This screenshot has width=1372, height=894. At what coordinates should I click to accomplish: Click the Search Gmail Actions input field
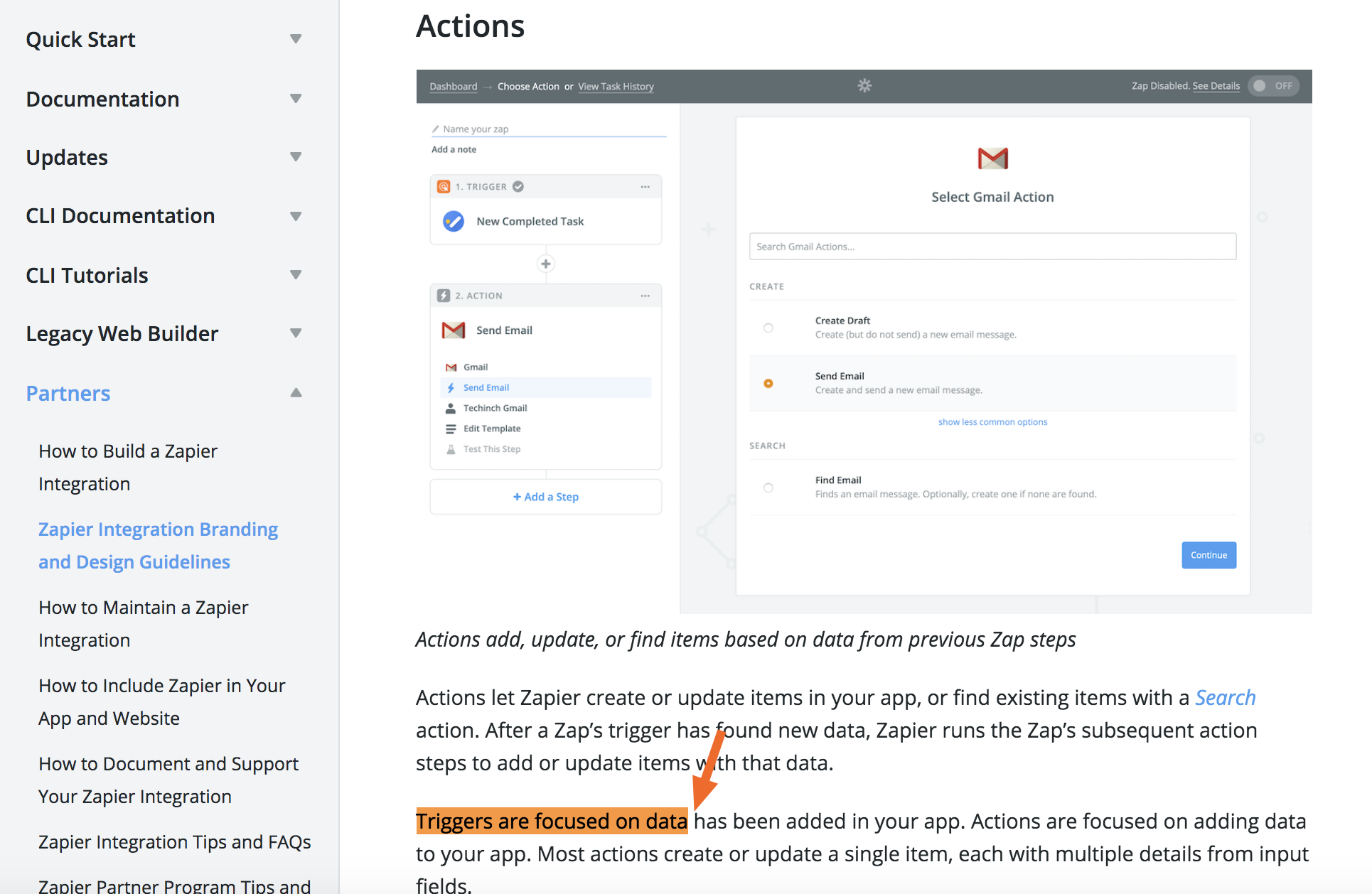(992, 247)
